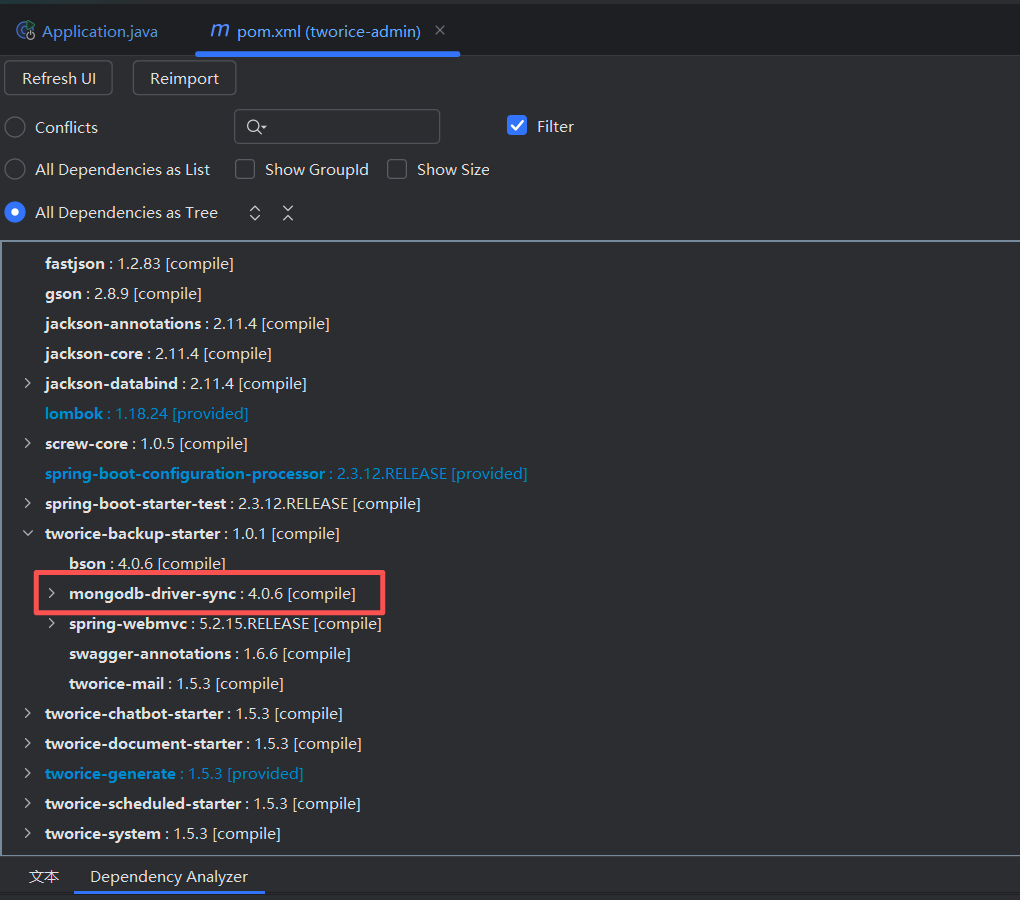The image size is (1020, 900).
Task: Collapse tworice-backup-starter node
Action: pyautogui.click(x=27, y=533)
